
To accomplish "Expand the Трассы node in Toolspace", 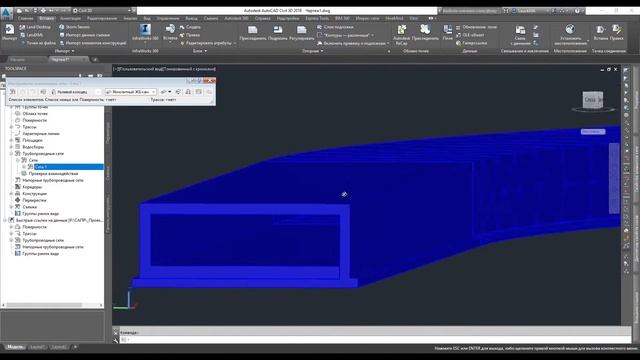I will (x=11, y=127).
